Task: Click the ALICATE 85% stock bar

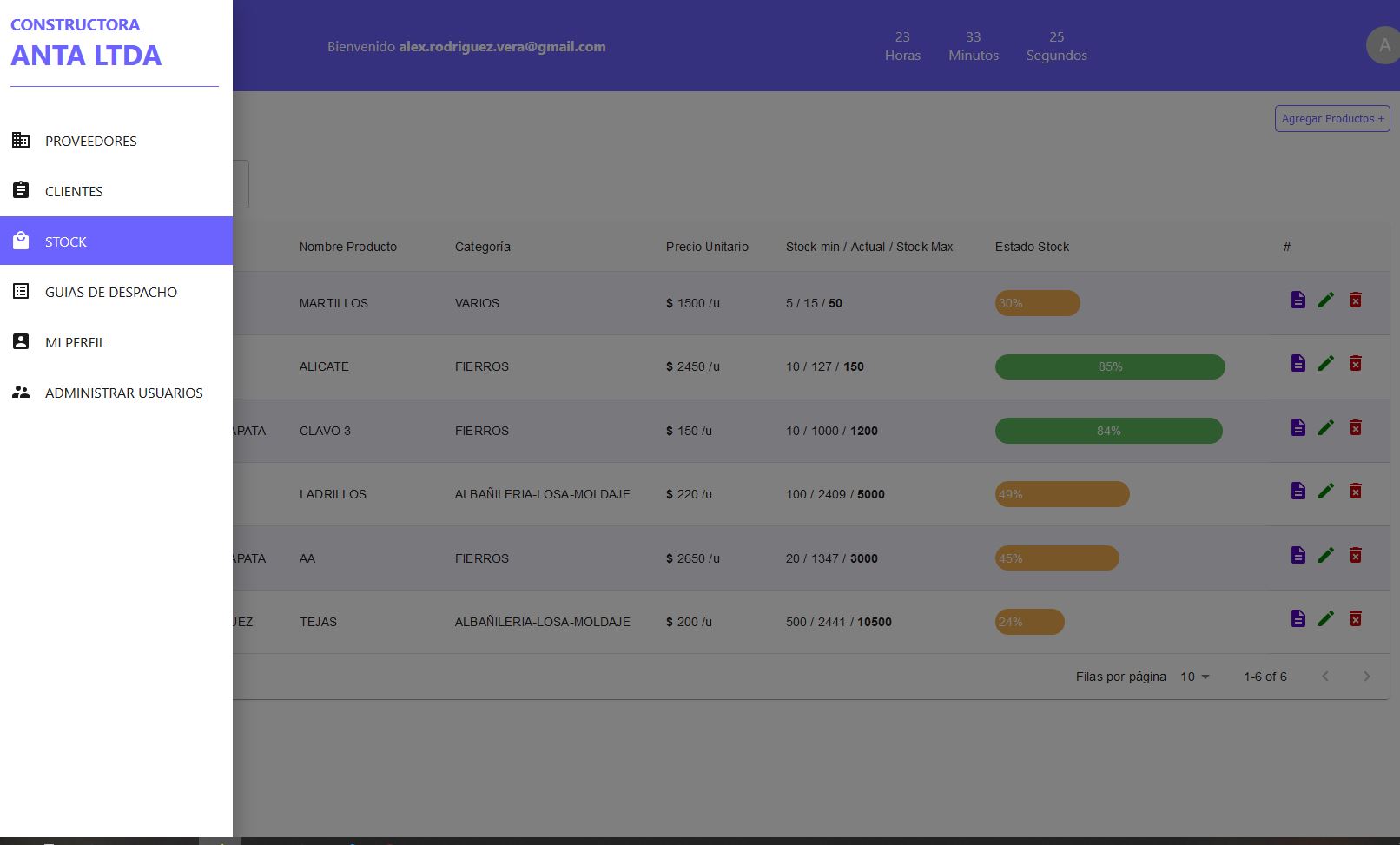Action: [1110, 366]
